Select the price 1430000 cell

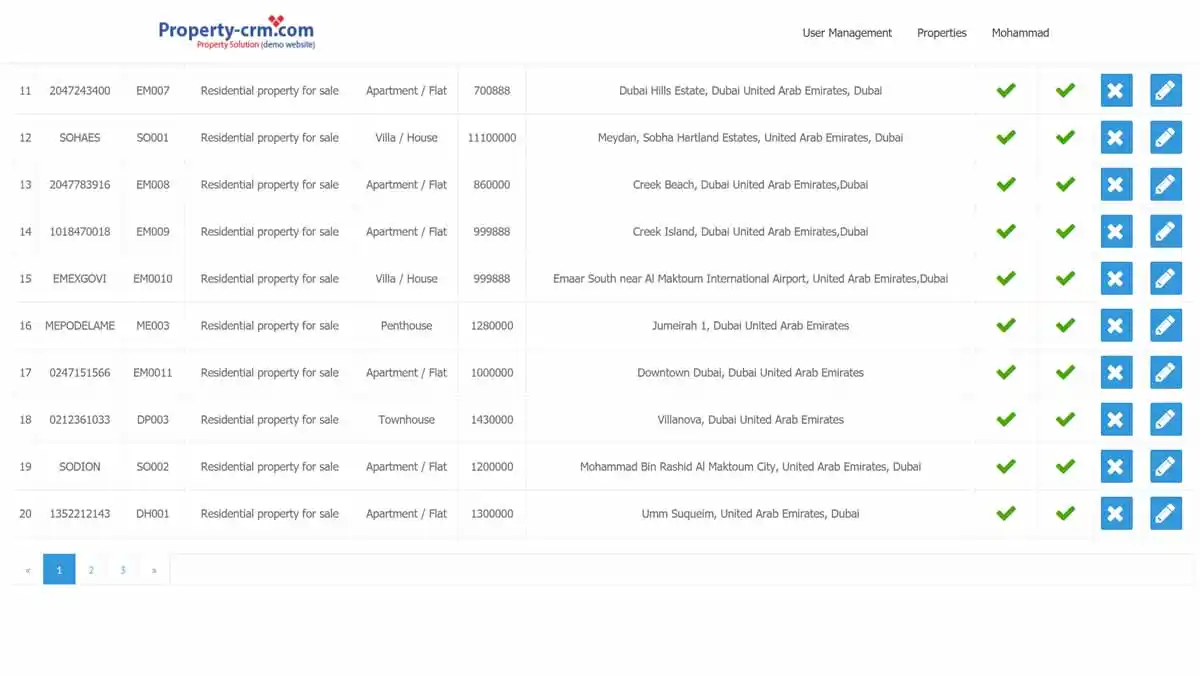coord(492,420)
